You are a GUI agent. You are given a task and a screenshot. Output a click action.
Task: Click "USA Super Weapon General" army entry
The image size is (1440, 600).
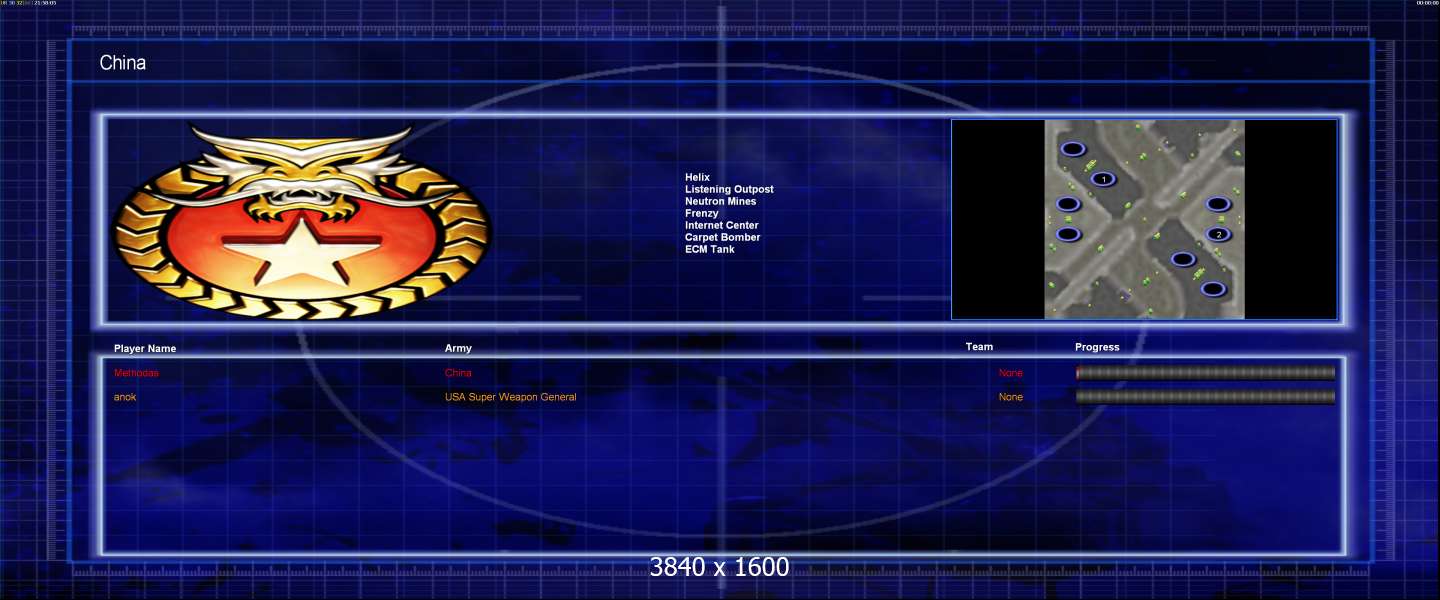511,397
